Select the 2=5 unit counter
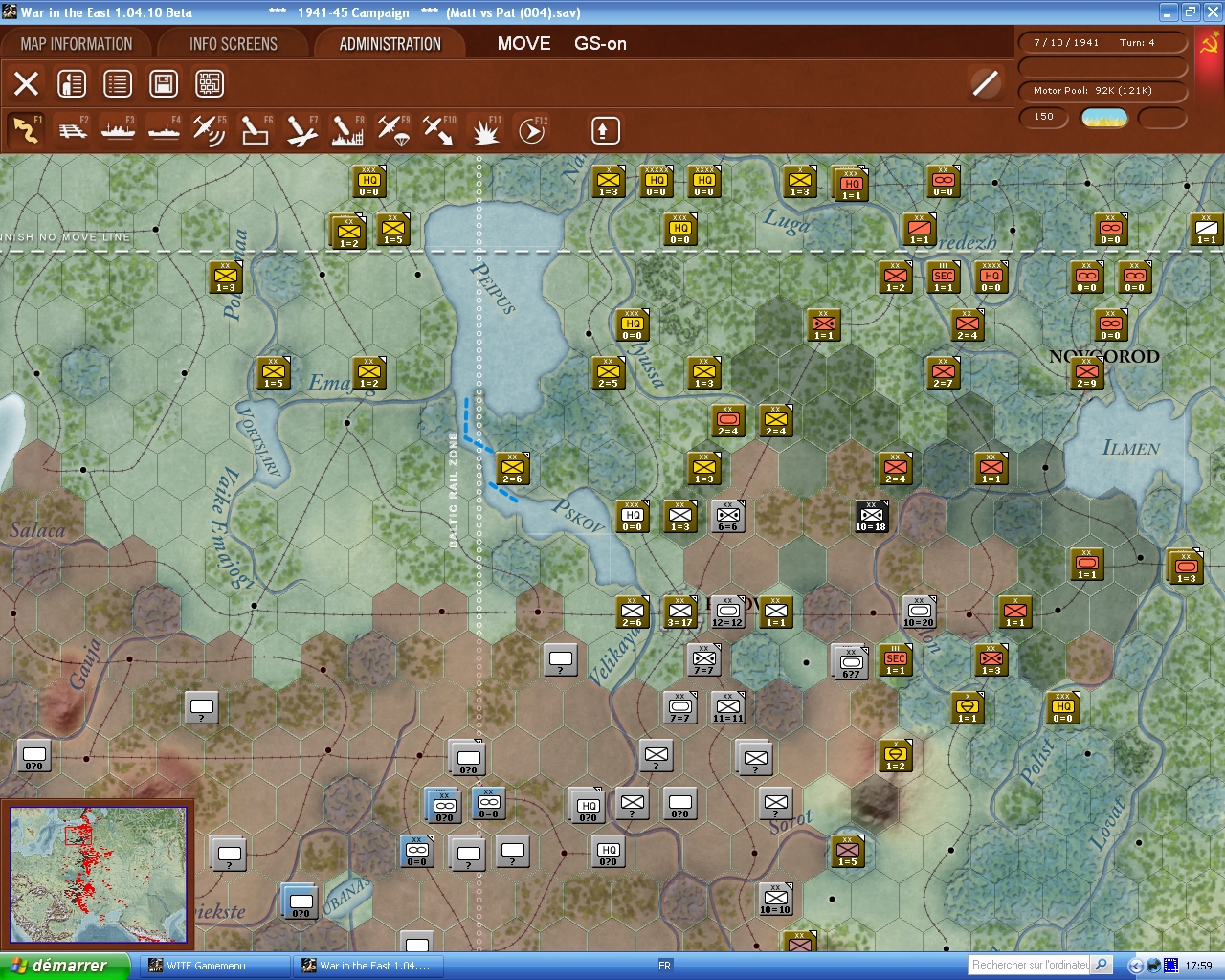1225x980 pixels. tap(608, 372)
